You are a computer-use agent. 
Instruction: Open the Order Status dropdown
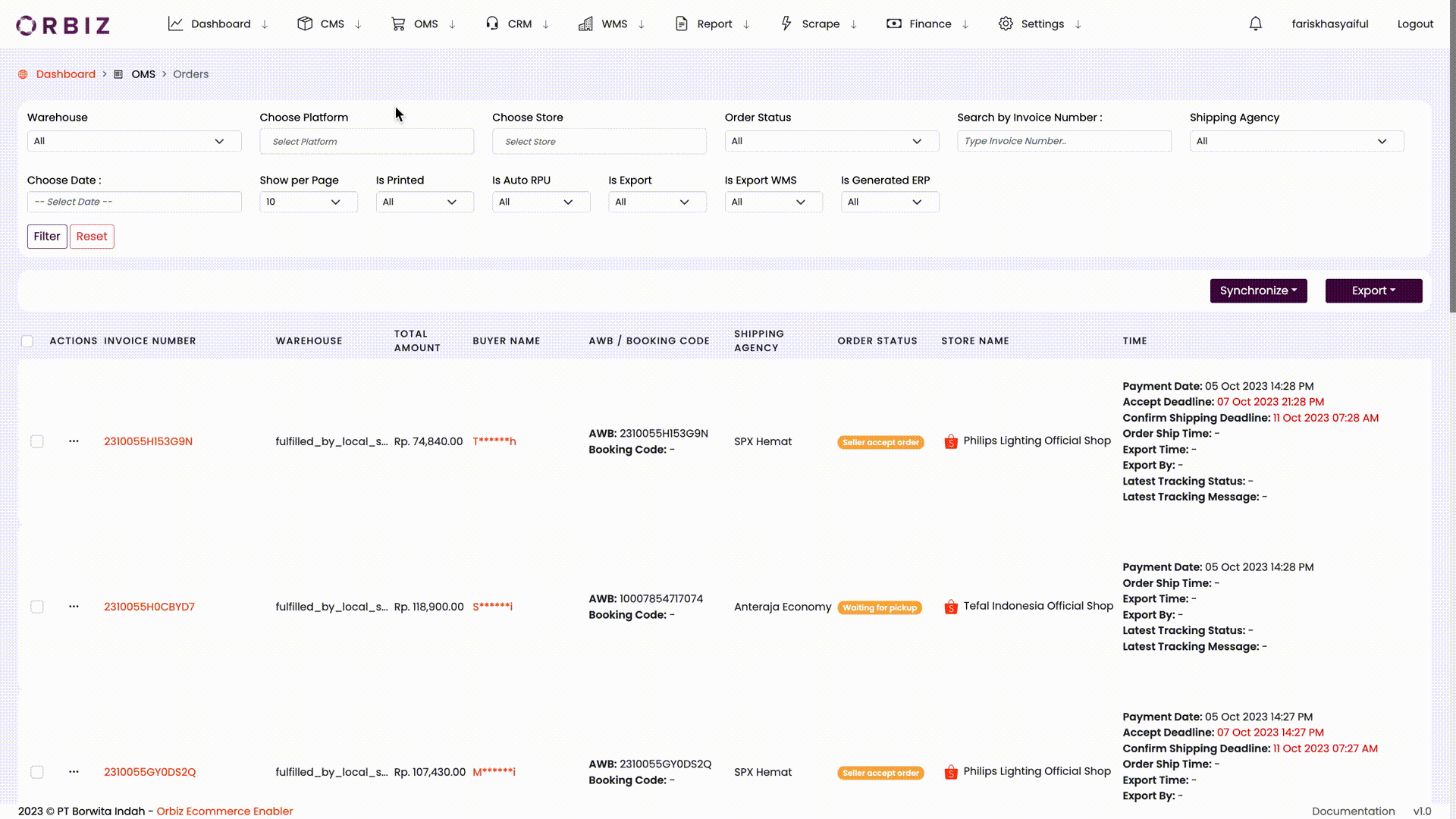click(x=832, y=141)
